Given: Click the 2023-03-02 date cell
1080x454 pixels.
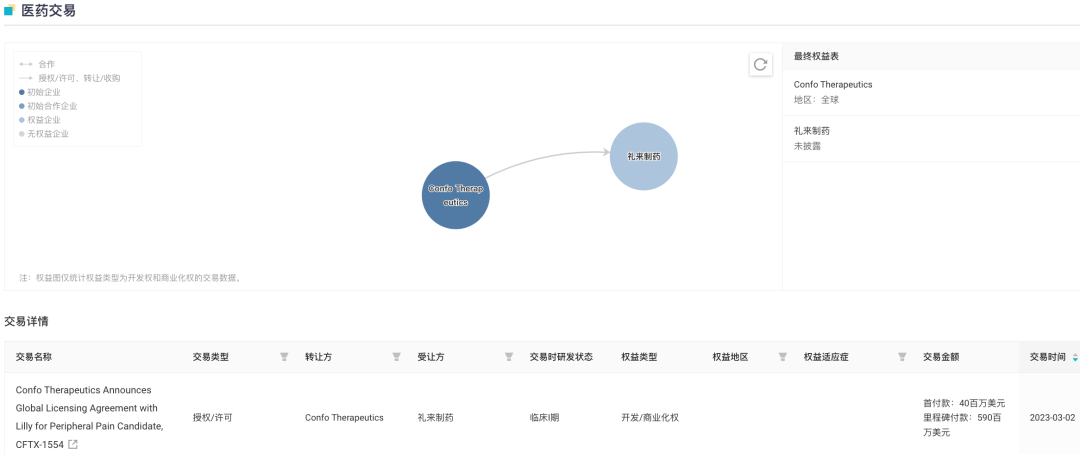Looking at the screenshot, I should [x=1052, y=417].
